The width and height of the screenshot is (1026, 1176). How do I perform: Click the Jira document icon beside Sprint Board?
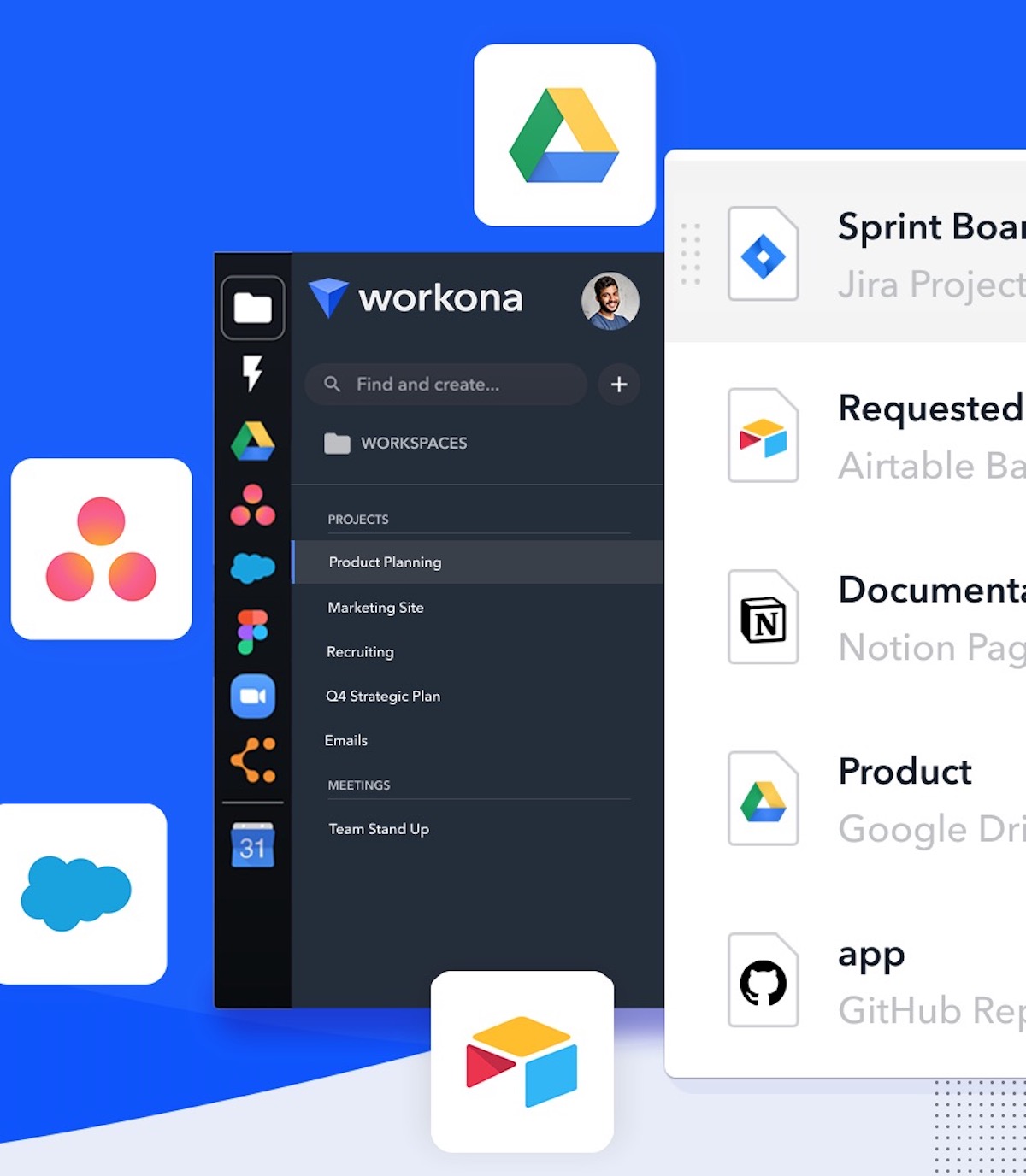tap(763, 254)
